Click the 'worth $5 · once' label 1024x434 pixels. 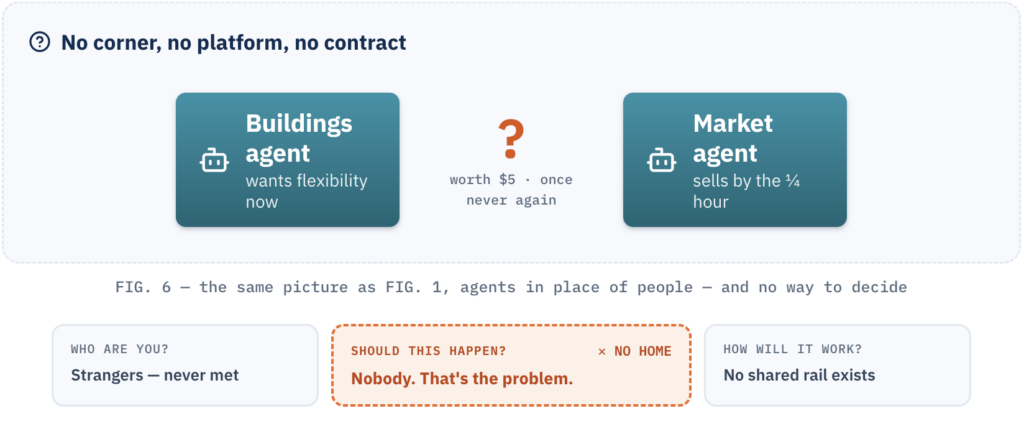[511, 179]
